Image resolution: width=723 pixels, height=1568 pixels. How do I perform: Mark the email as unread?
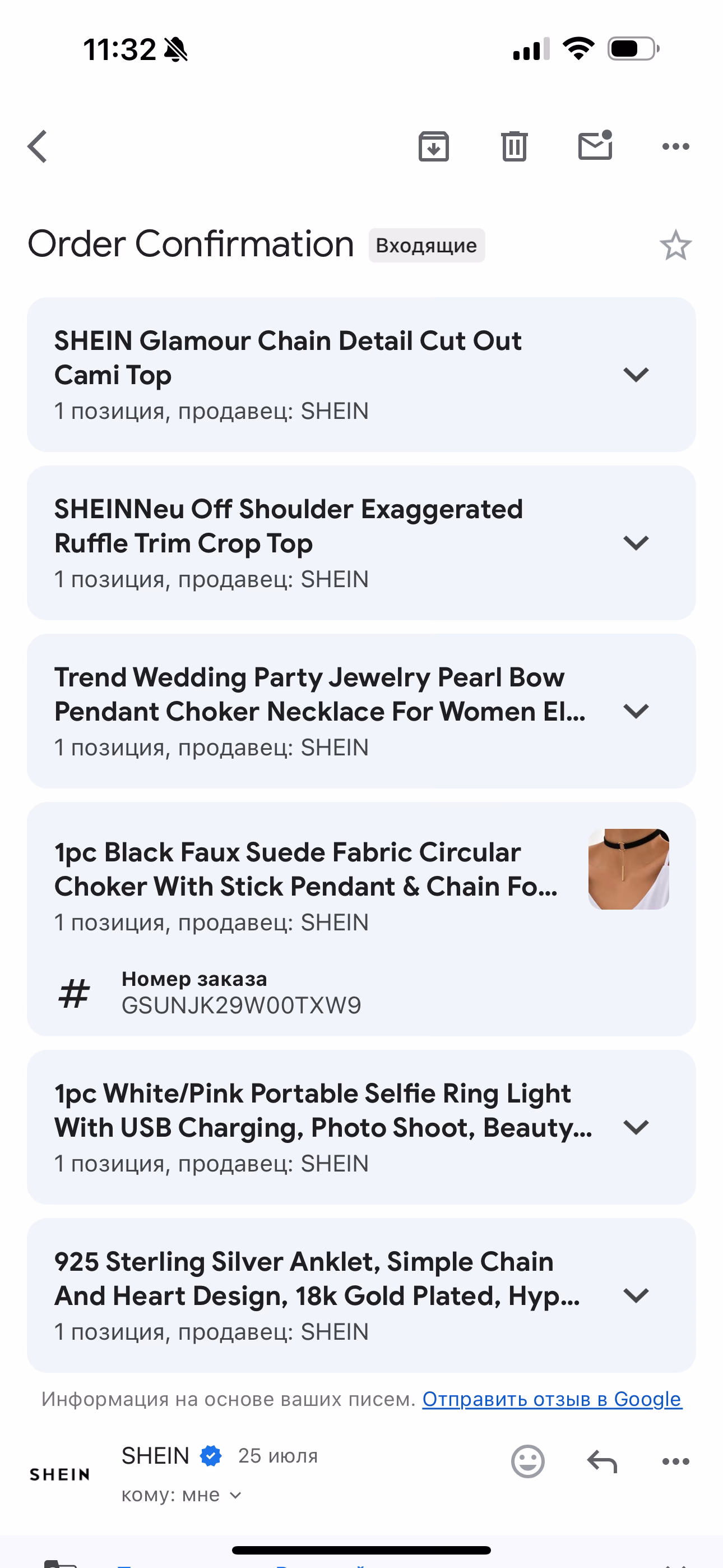pos(595,146)
